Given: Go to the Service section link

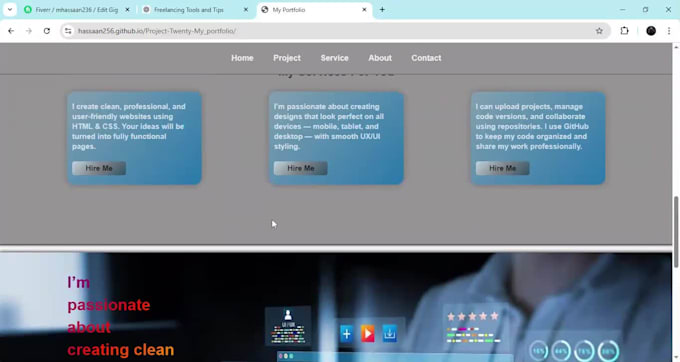Looking at the screenshot, I should (x=334, y=58).
